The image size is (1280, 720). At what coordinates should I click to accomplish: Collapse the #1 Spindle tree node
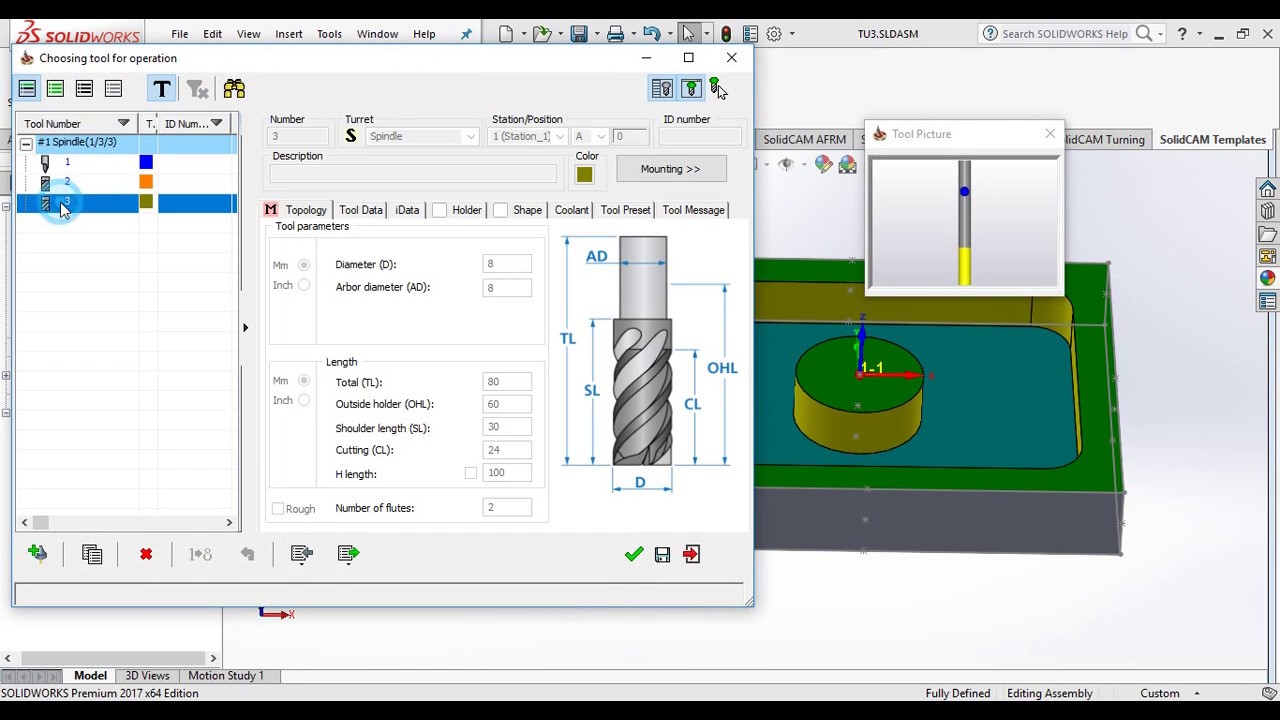point(26,144)
